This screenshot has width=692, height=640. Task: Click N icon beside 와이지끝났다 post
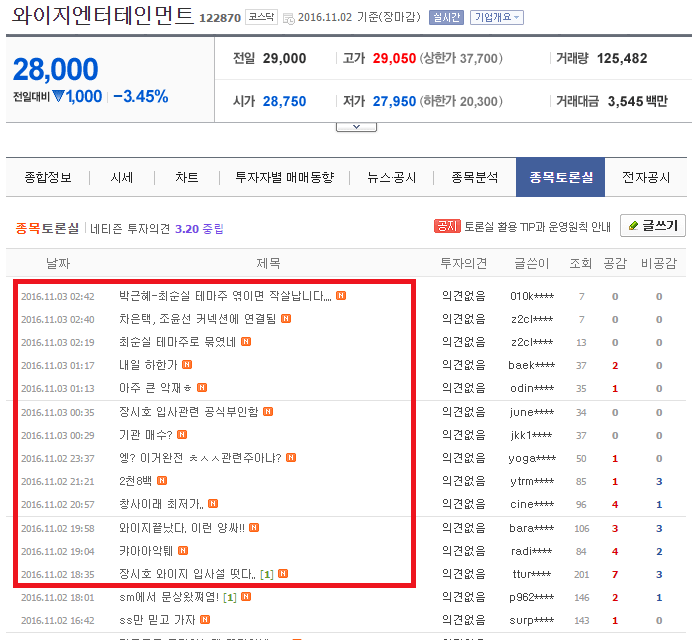click(x=254, y=527)
